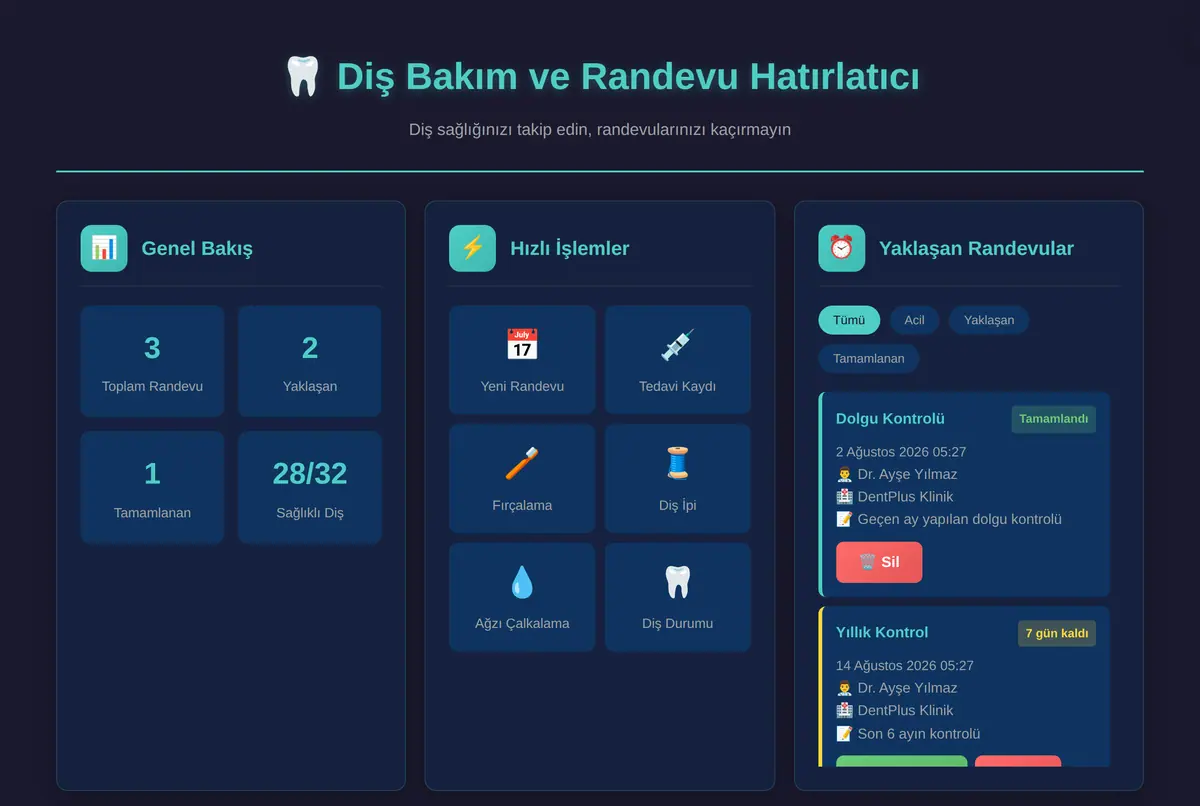Click DentPlus Klinik in Yıllık Kontrol card
Viewport: 1200px width, 806px height.
[x=895, y=711]
